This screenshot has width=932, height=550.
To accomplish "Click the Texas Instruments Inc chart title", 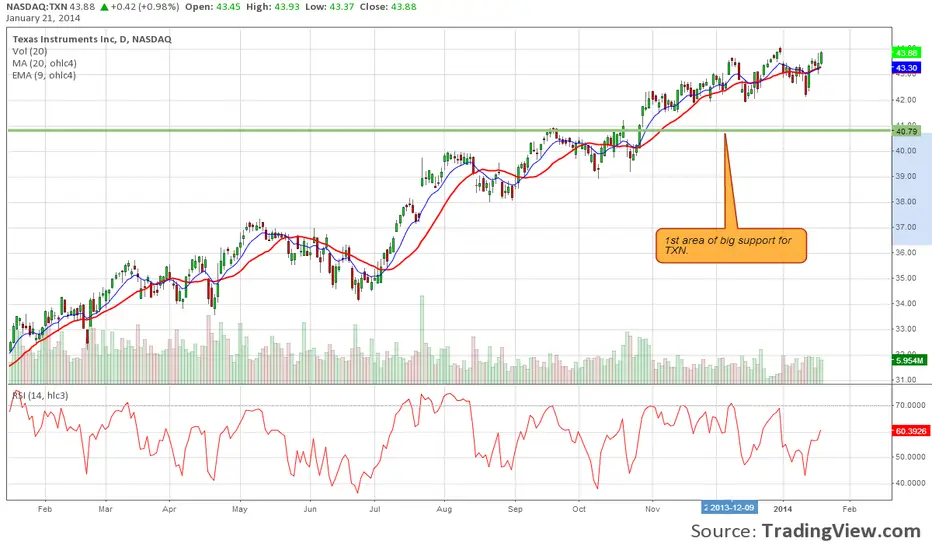I will point(92,39).
